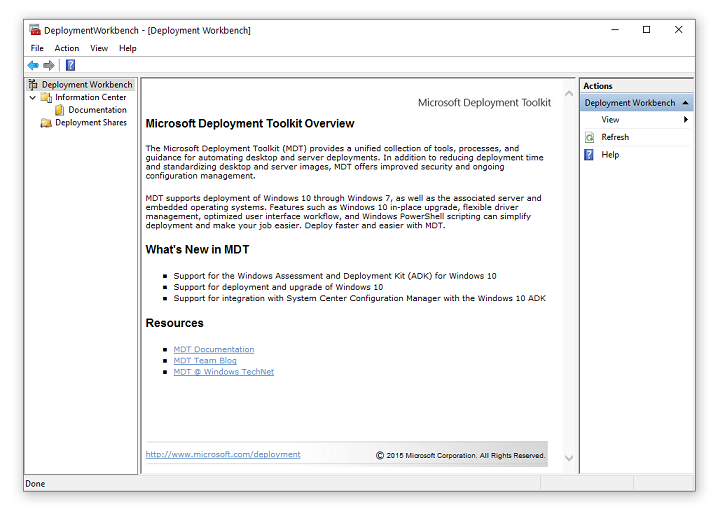Click the Information Center folder icon
The width and height of the screenshot is (725, 516).
(47, 98)
